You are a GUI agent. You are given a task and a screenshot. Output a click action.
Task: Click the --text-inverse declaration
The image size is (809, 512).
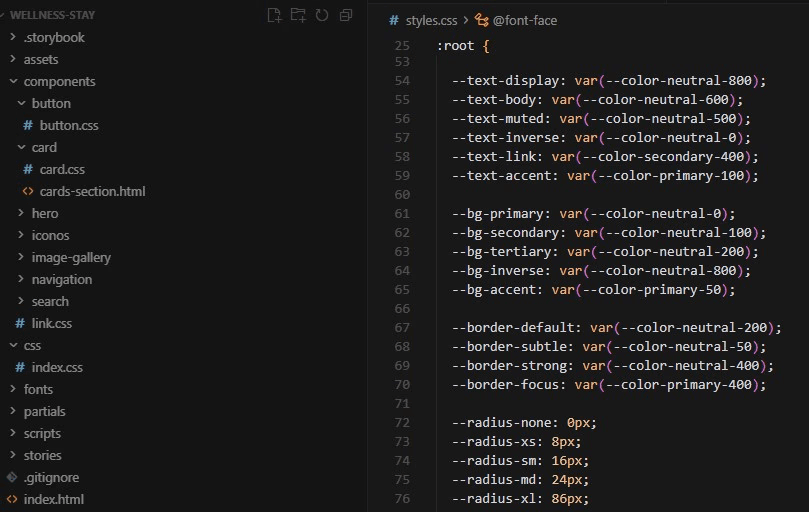point(602,138)
